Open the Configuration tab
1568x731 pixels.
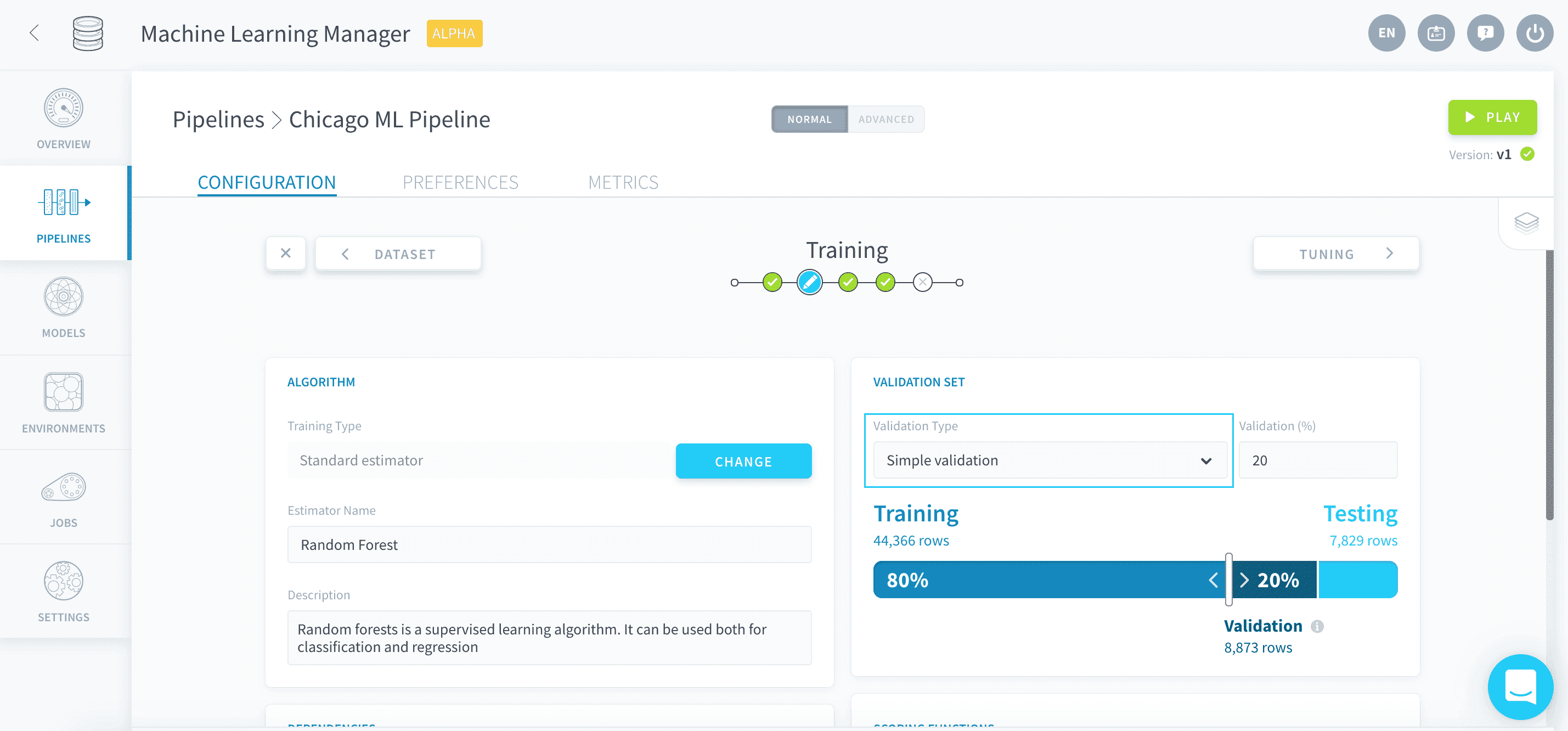pos(267,182)
